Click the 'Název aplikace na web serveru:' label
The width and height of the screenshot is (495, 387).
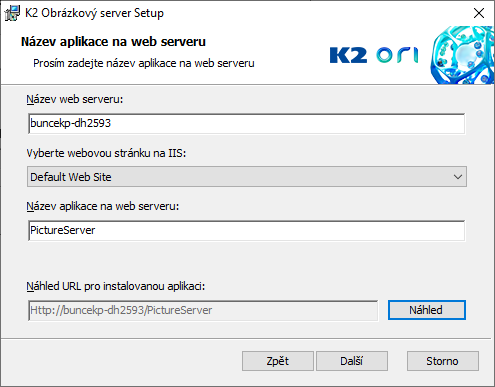[103, 207]
